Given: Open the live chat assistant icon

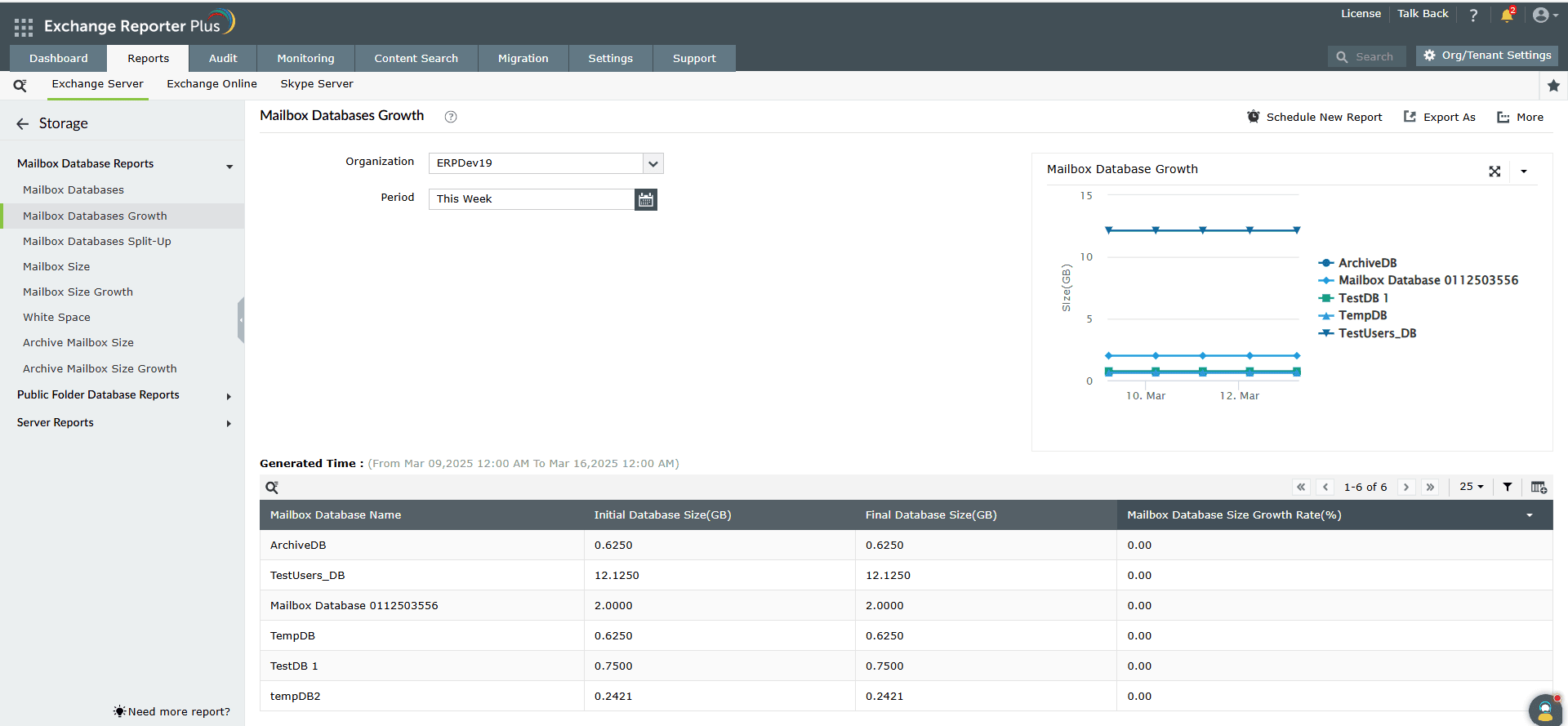Looking at the screenshot, I should pos(1545,709).
